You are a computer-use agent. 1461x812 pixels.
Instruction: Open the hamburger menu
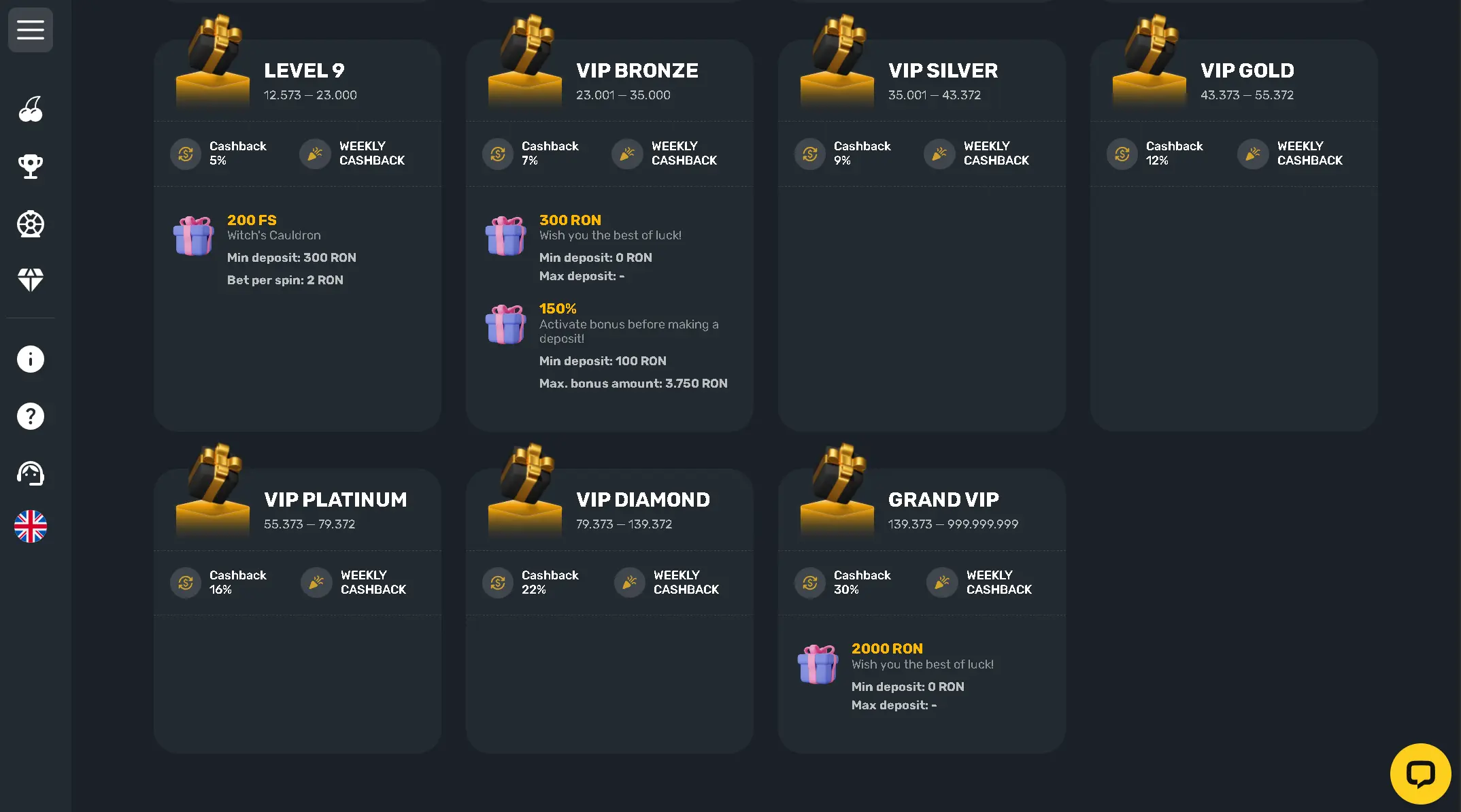click(31, 30)
